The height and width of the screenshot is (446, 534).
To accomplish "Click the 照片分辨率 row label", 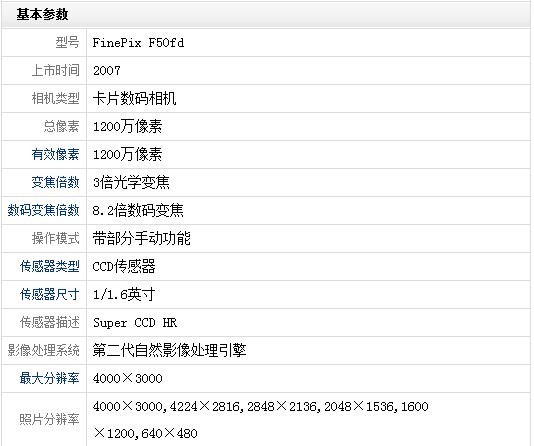I will (x=50, y=419).
